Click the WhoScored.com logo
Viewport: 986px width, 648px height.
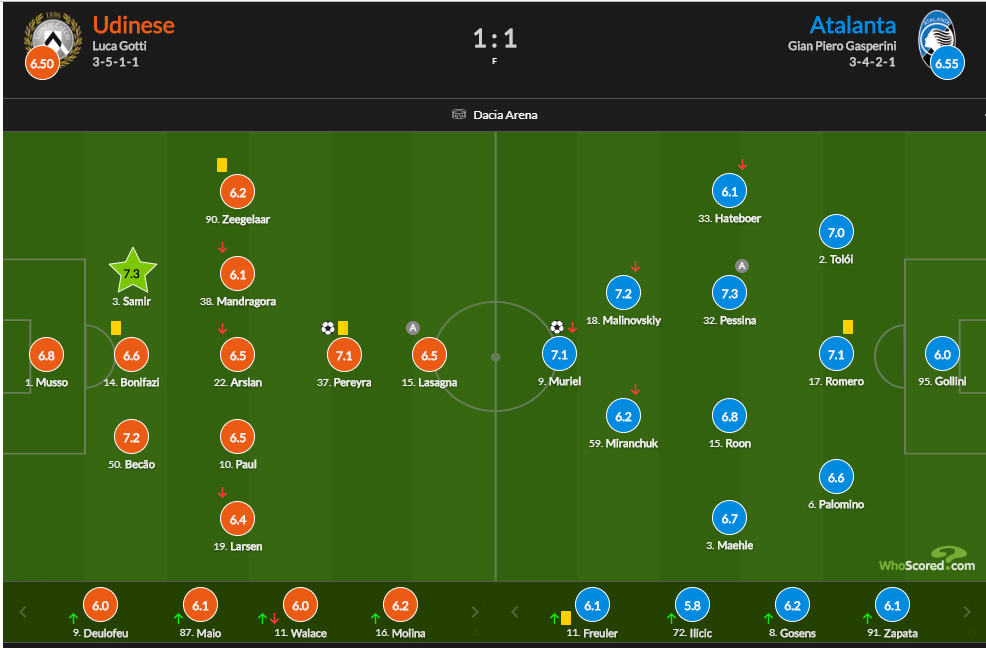(926, 560)
